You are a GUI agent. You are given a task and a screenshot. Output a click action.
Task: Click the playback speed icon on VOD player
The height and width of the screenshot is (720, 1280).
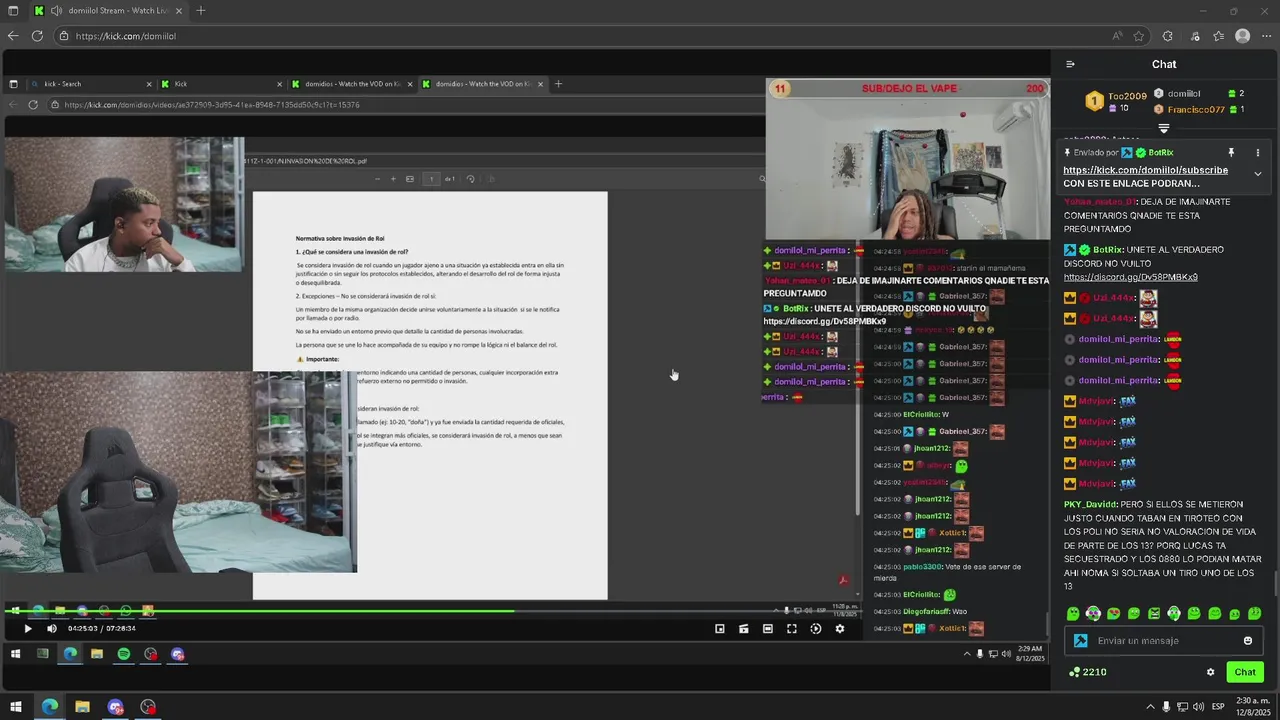816,629
